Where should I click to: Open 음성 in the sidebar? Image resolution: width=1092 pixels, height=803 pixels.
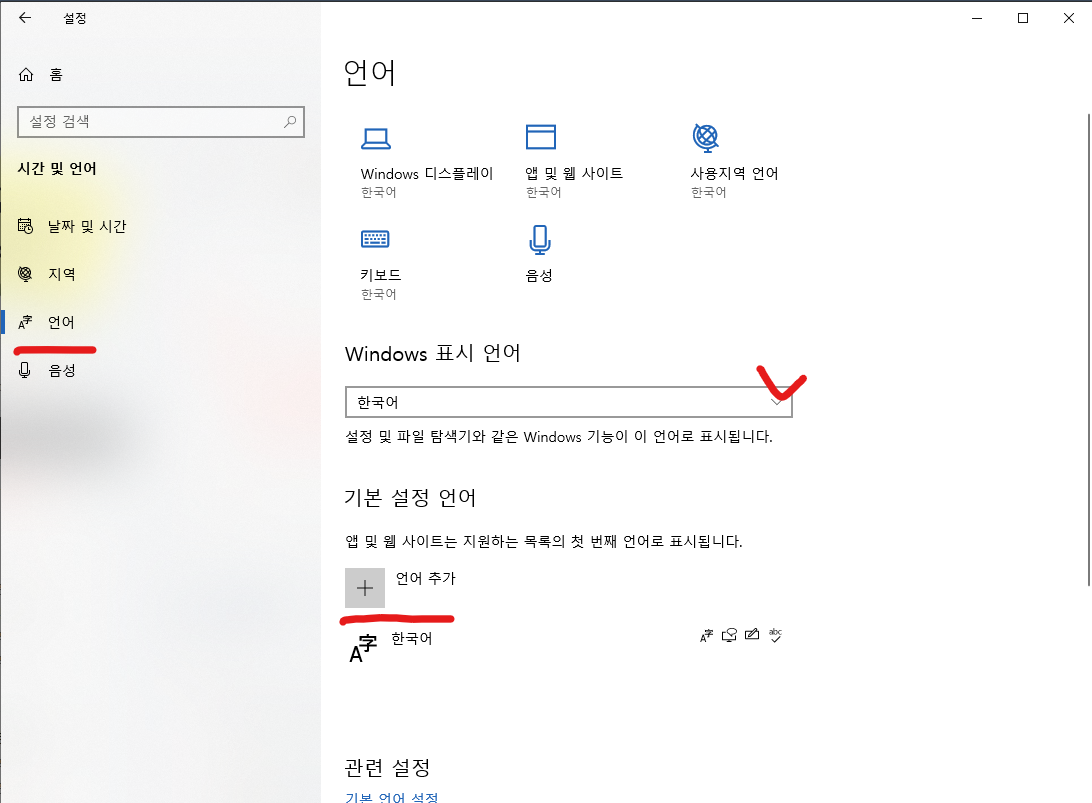(62, 371)
